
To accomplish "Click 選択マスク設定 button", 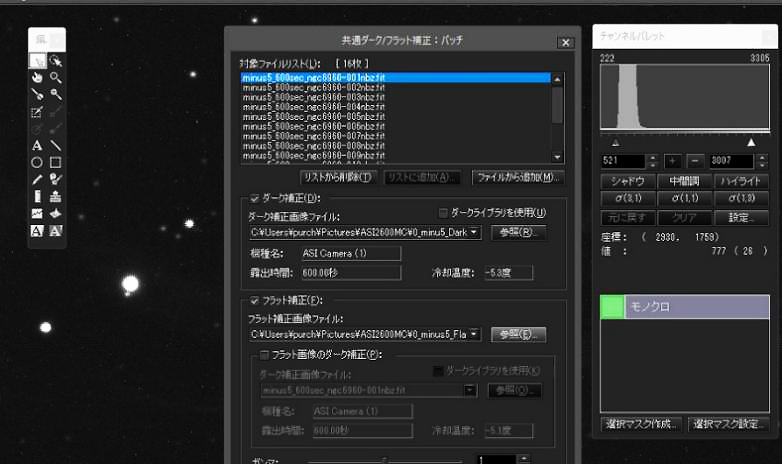I will (x=728, y=425).
